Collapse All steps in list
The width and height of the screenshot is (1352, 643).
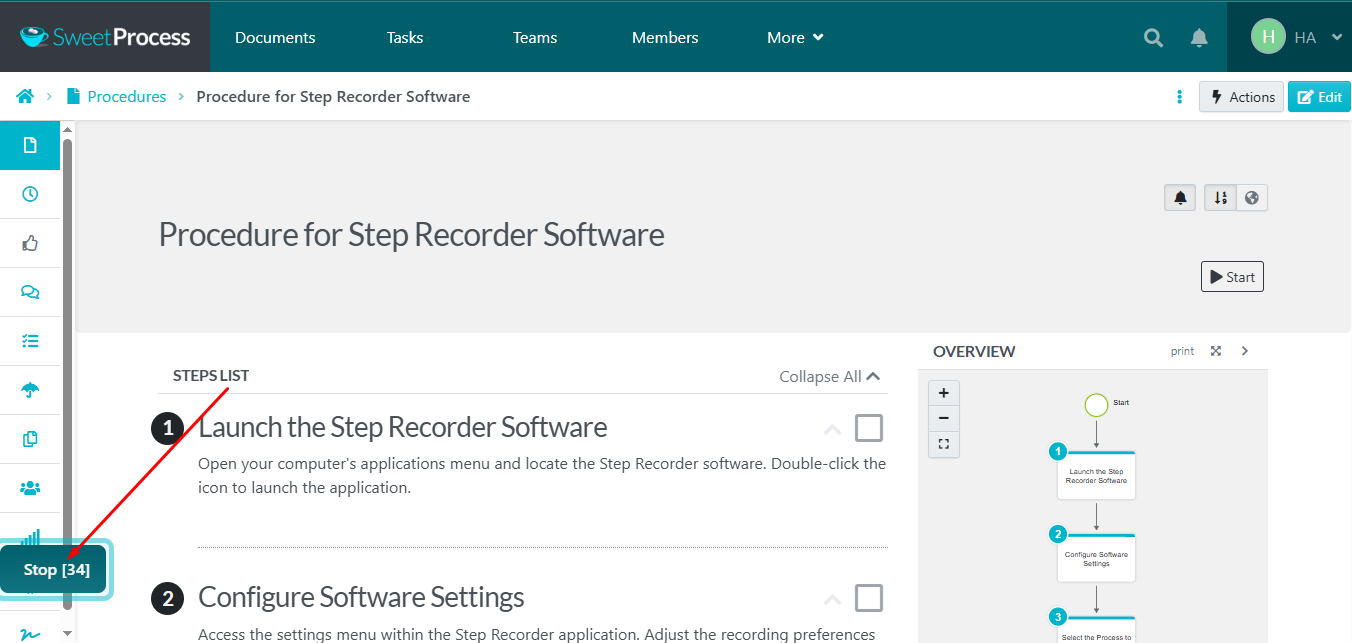click(830, 376)
